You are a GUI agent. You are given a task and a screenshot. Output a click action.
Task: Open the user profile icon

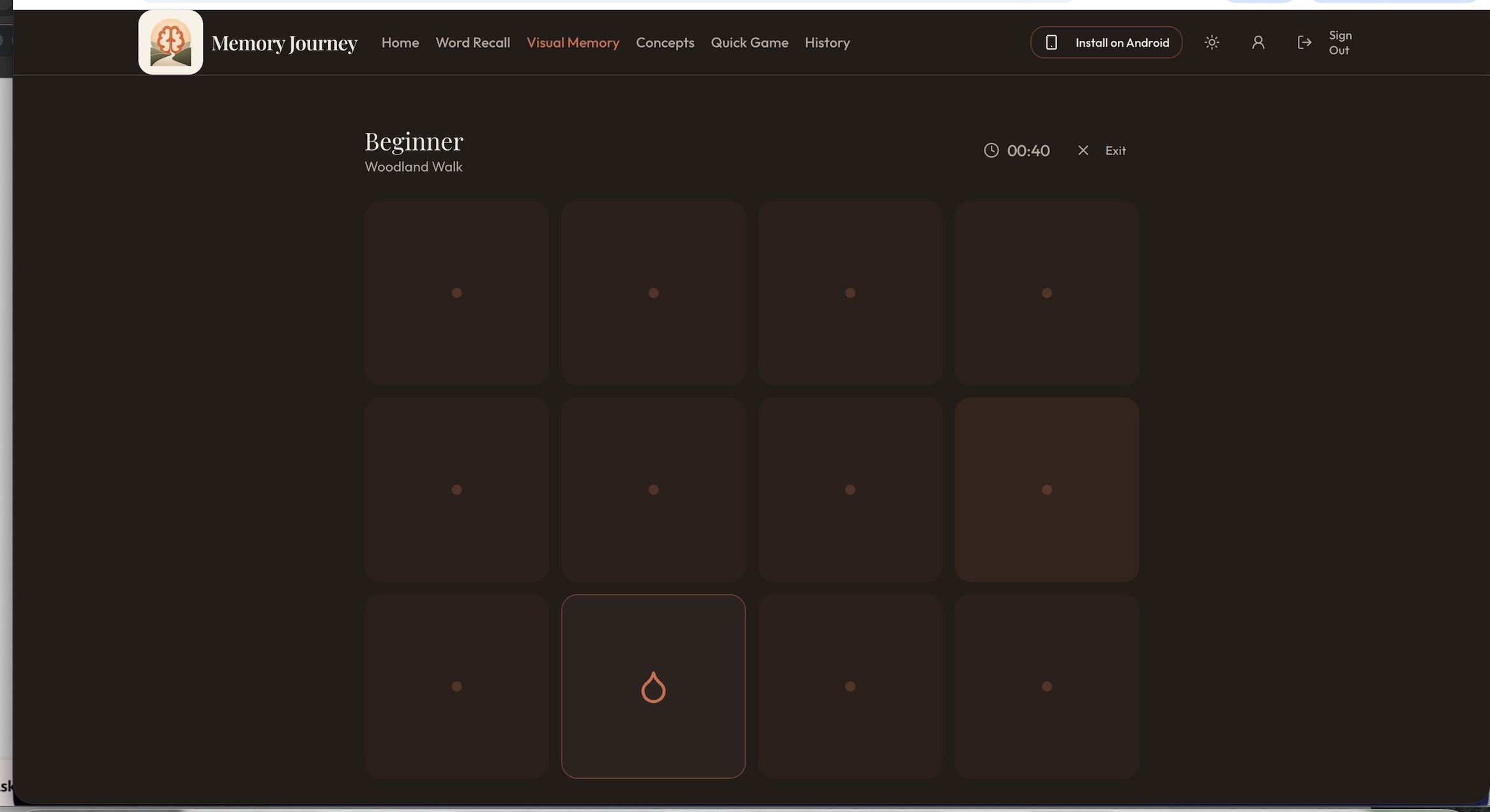(x=1258, y=42)
